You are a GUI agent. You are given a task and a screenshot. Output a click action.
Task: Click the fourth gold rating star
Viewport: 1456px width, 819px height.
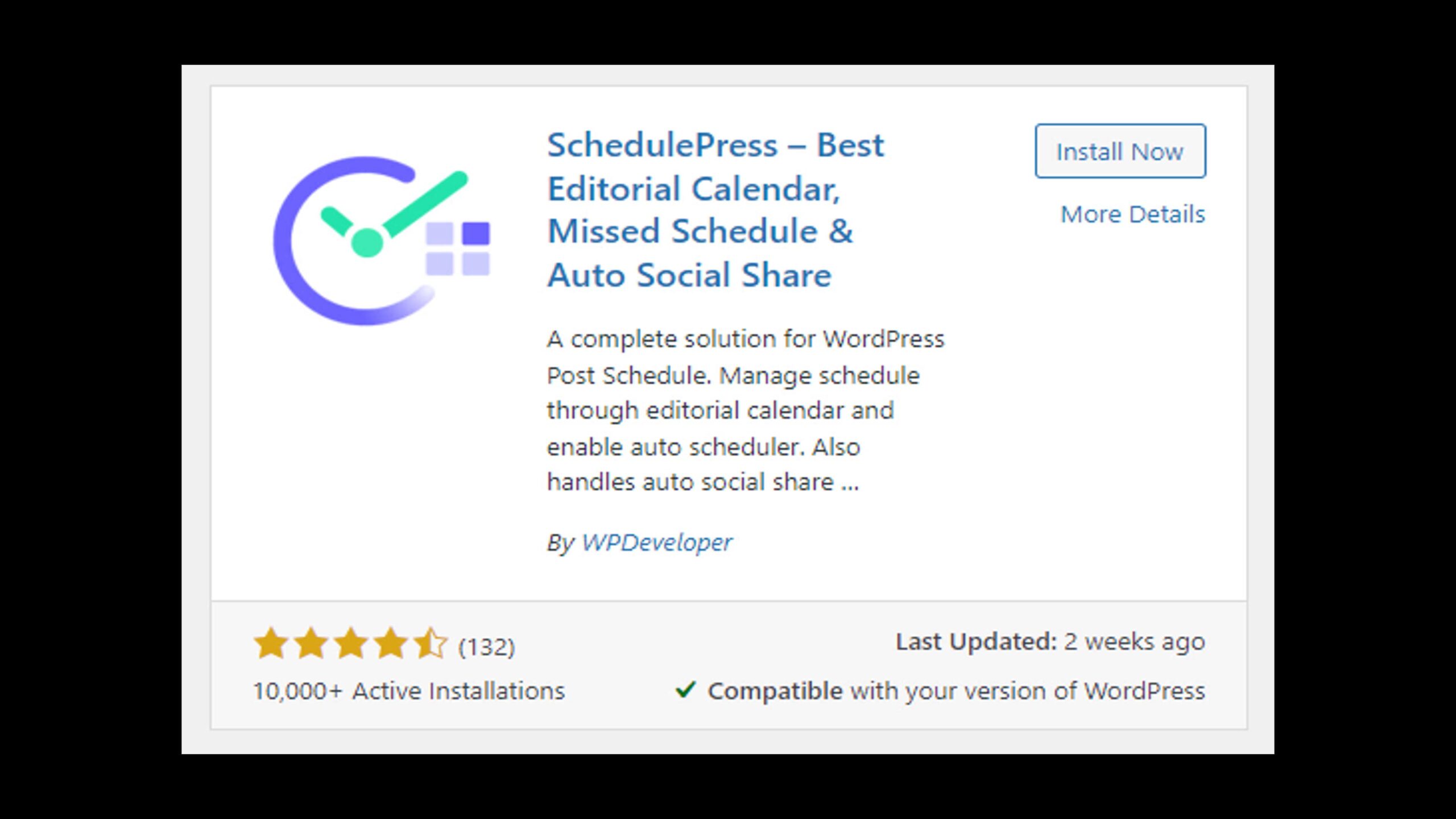coord(391,644)
